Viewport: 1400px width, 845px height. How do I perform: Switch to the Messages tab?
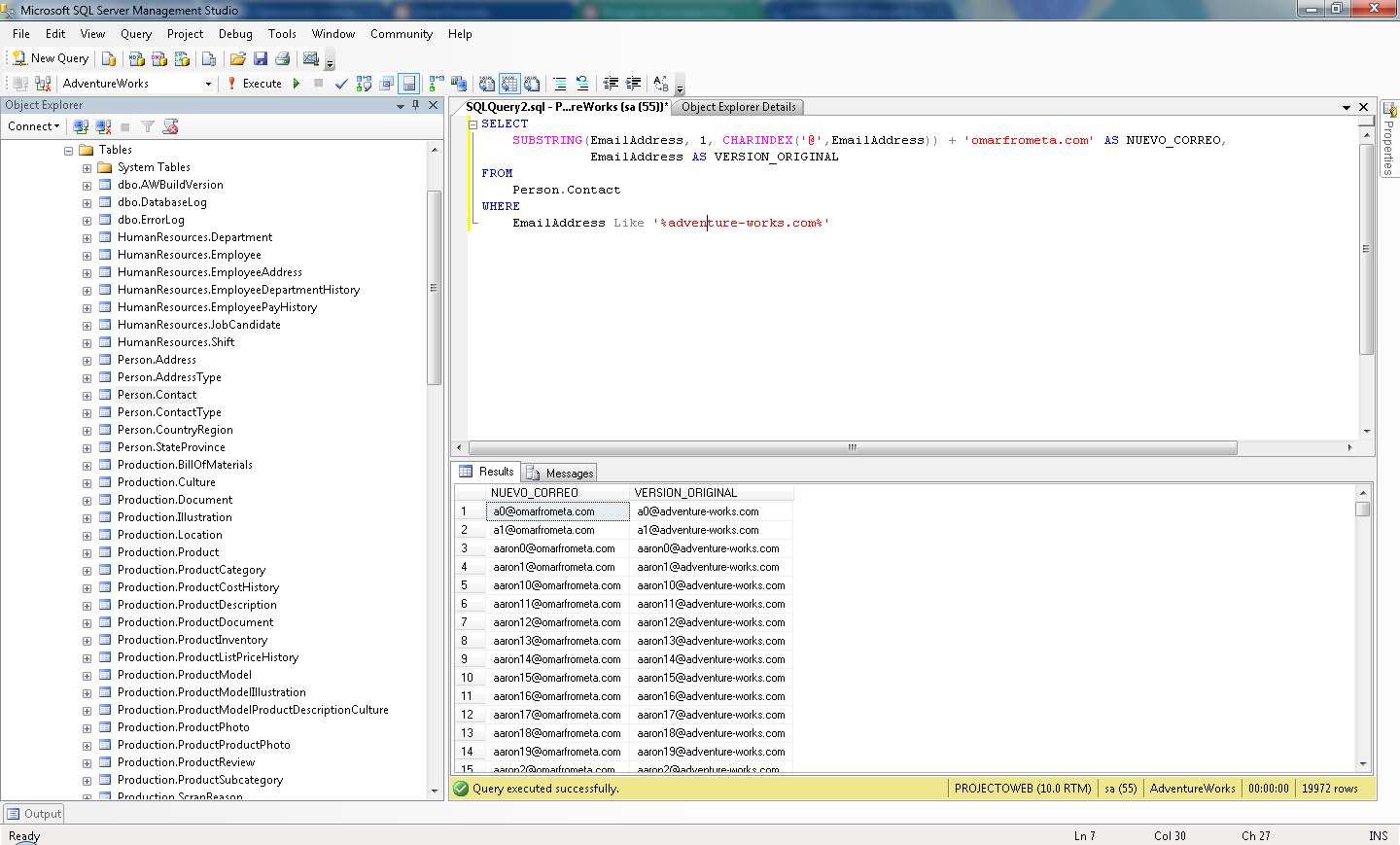(560, 474)
